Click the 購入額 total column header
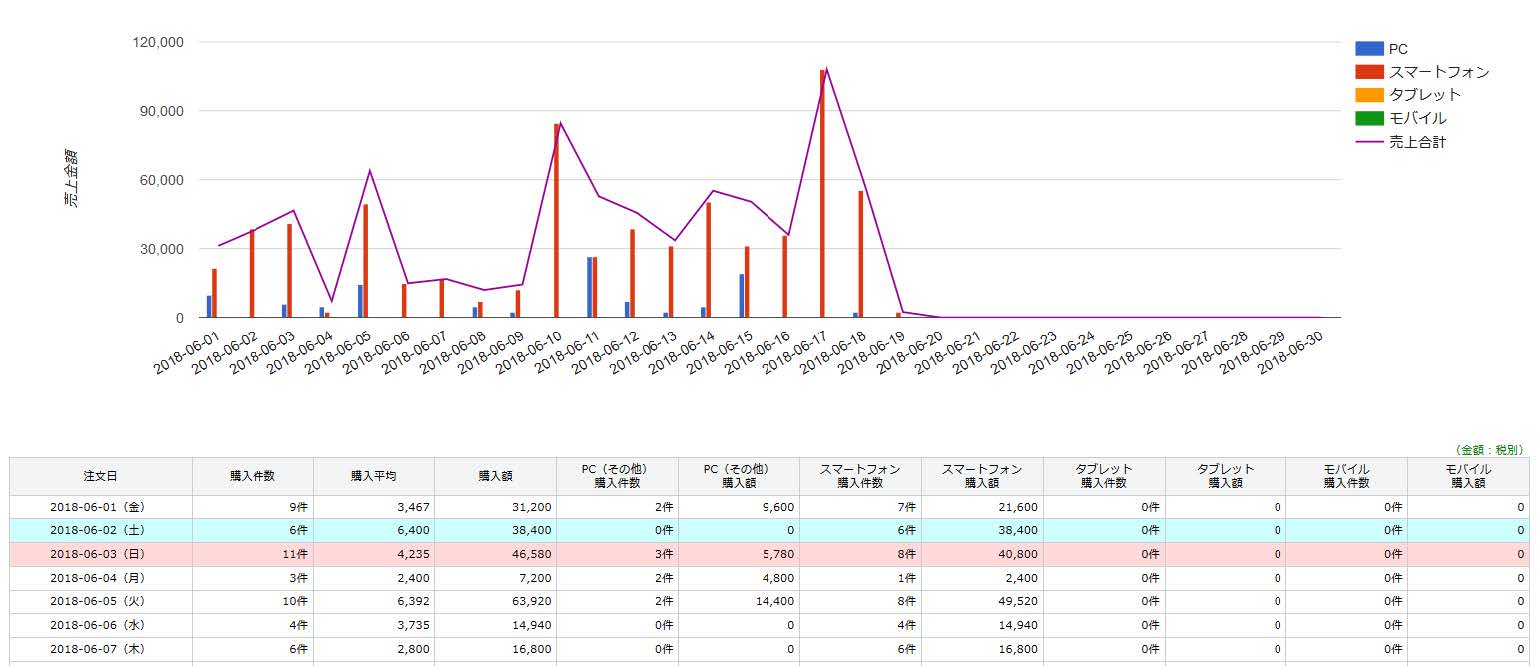 496,476
